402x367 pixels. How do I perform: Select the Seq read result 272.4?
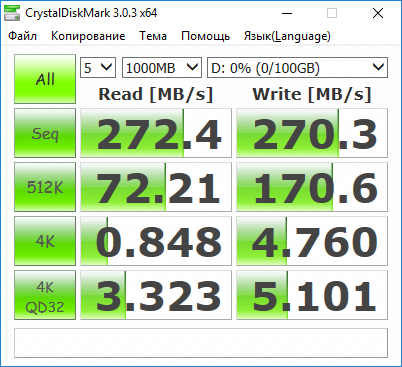156,133
